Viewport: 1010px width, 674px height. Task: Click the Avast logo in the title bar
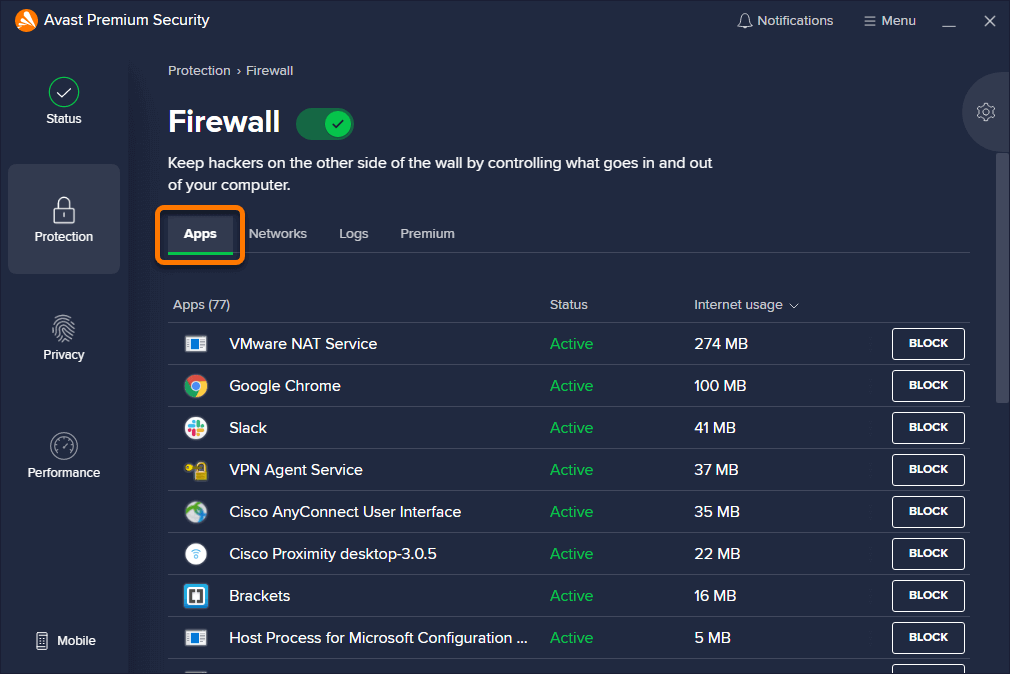[26, 20]
